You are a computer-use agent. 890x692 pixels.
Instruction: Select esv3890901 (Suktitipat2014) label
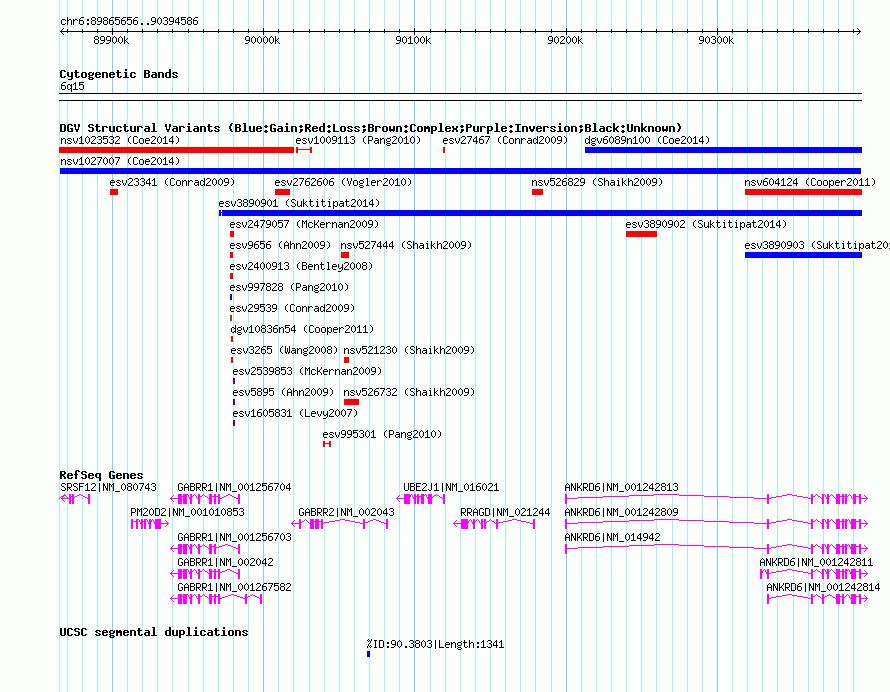tap(299, 203)
